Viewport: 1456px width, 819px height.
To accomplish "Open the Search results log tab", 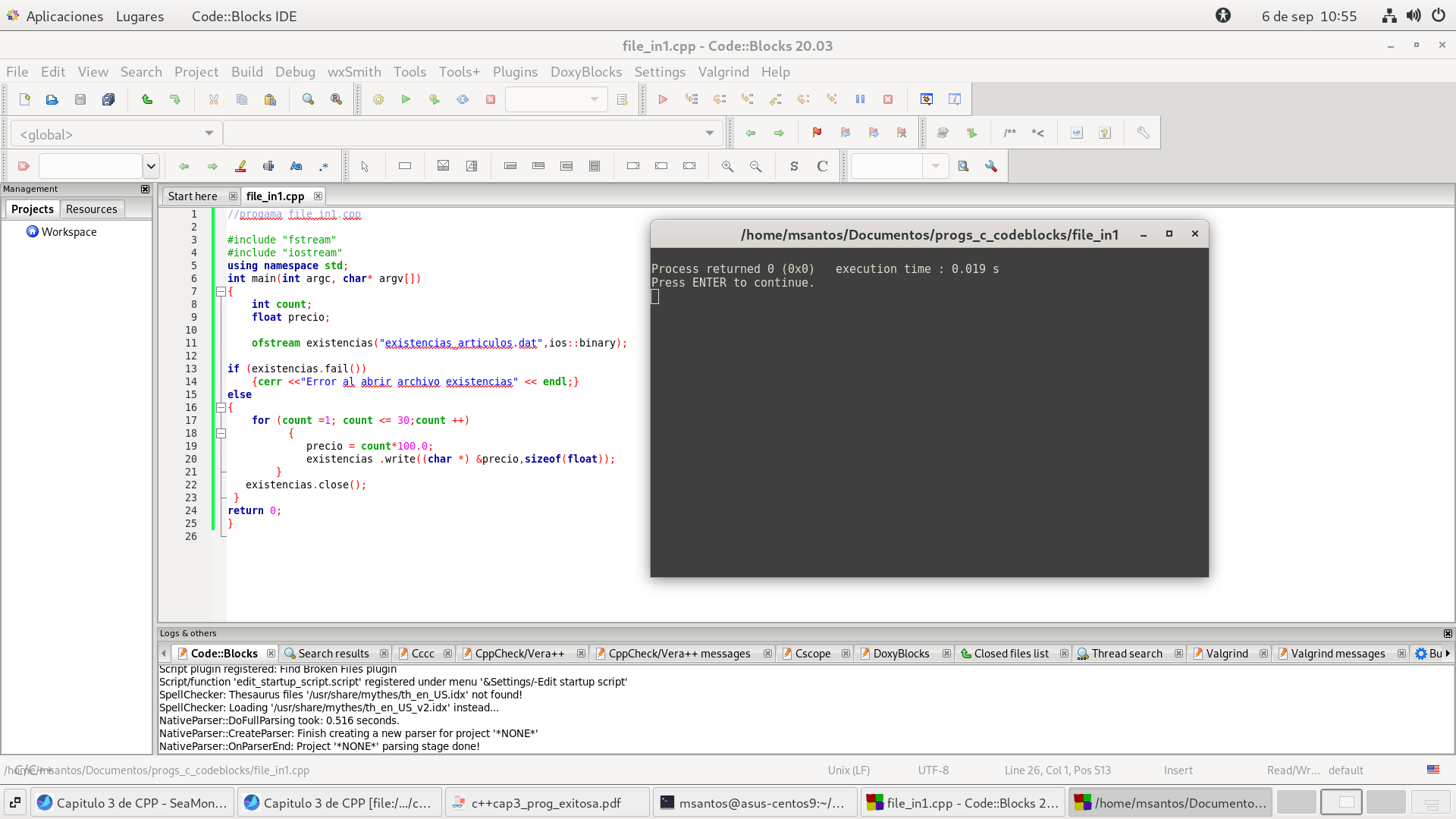I will coord(333,653).
